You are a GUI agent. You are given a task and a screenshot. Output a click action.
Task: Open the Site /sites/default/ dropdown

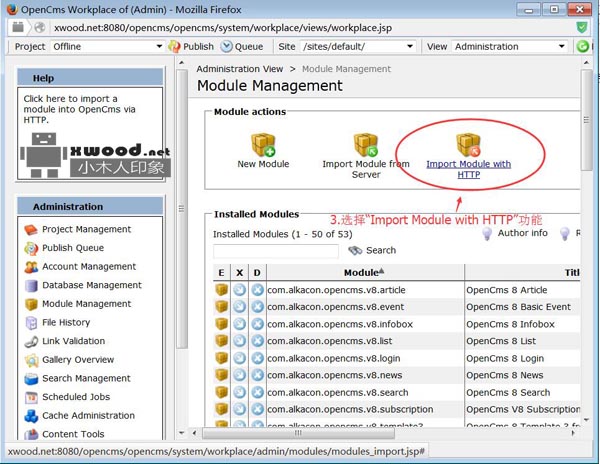(358, 47)
